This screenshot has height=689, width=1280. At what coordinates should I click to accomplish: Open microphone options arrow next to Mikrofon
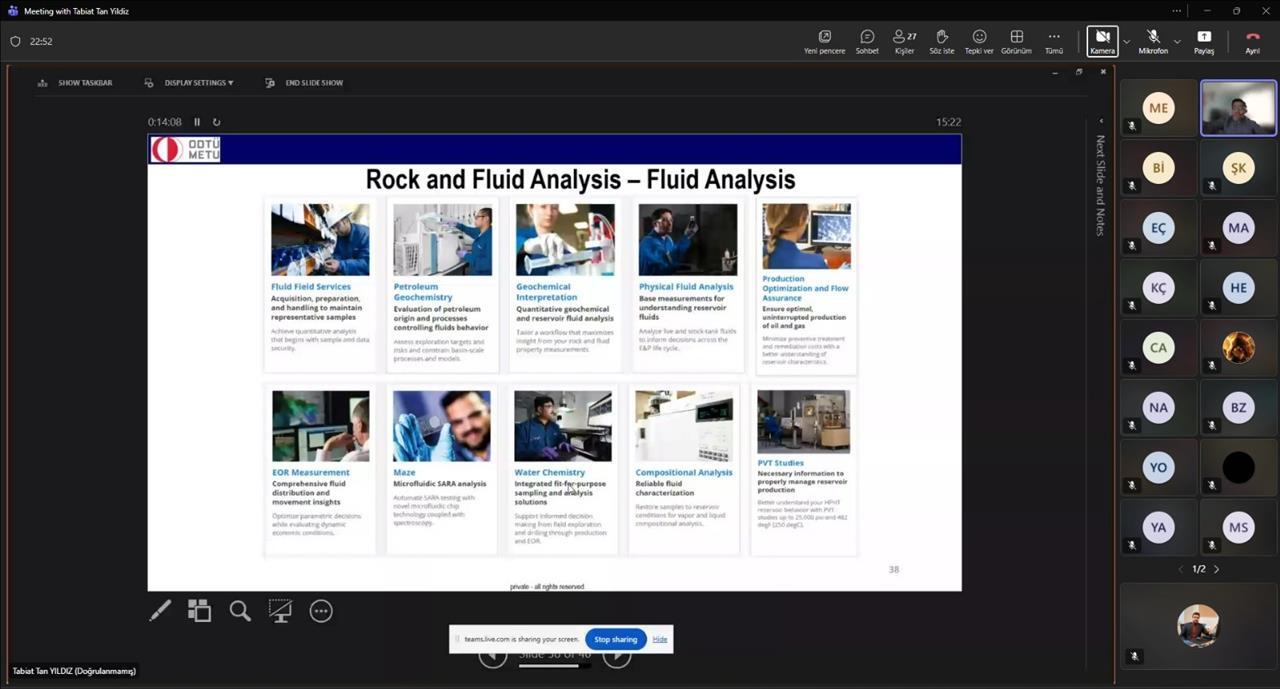pos(1177,42)
